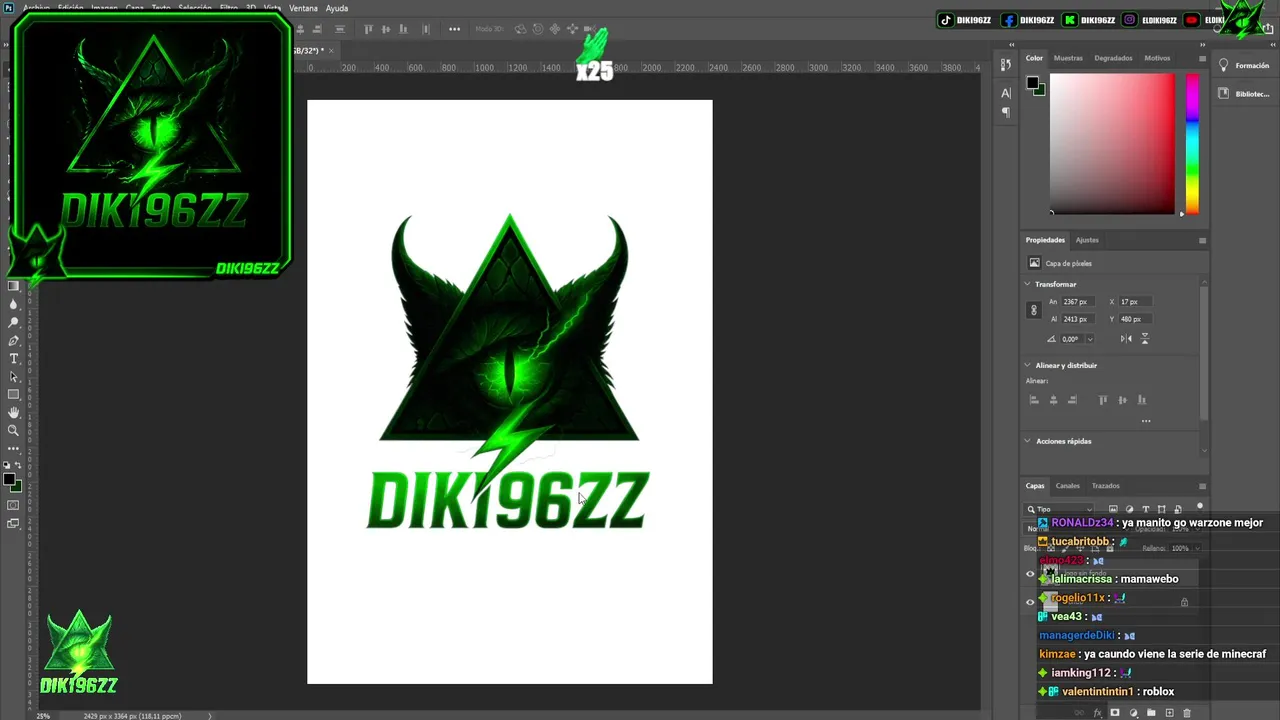1280x720 pixels.
Task: Switch to the Trazados tab
Action: point(1105,486)
